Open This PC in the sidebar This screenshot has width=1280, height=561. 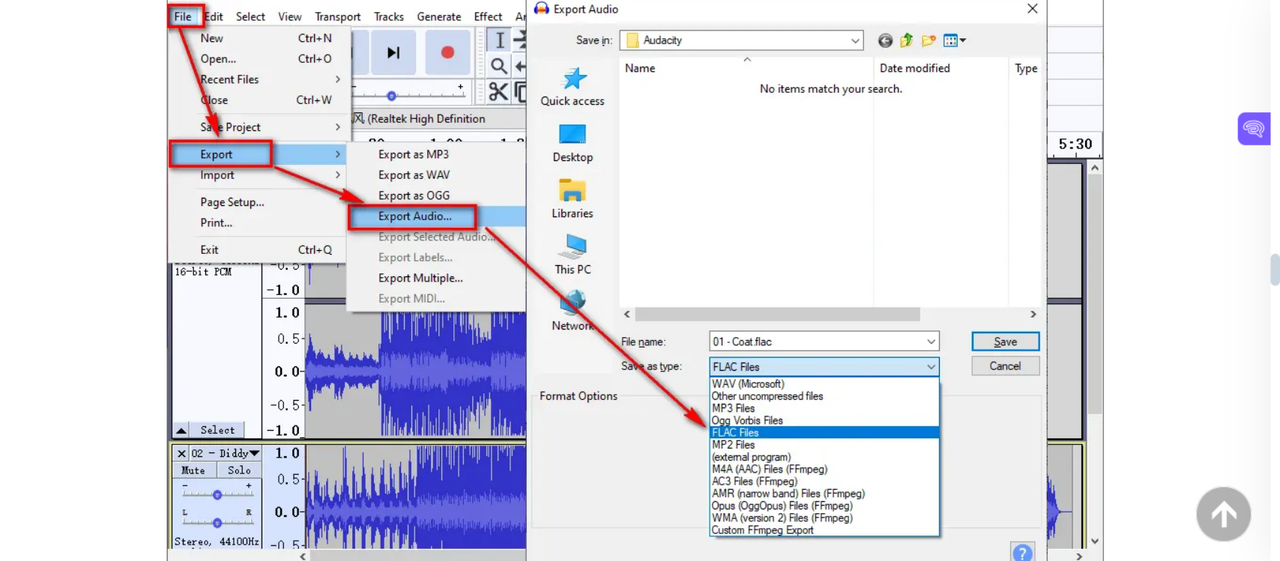(x=572, y=256)
